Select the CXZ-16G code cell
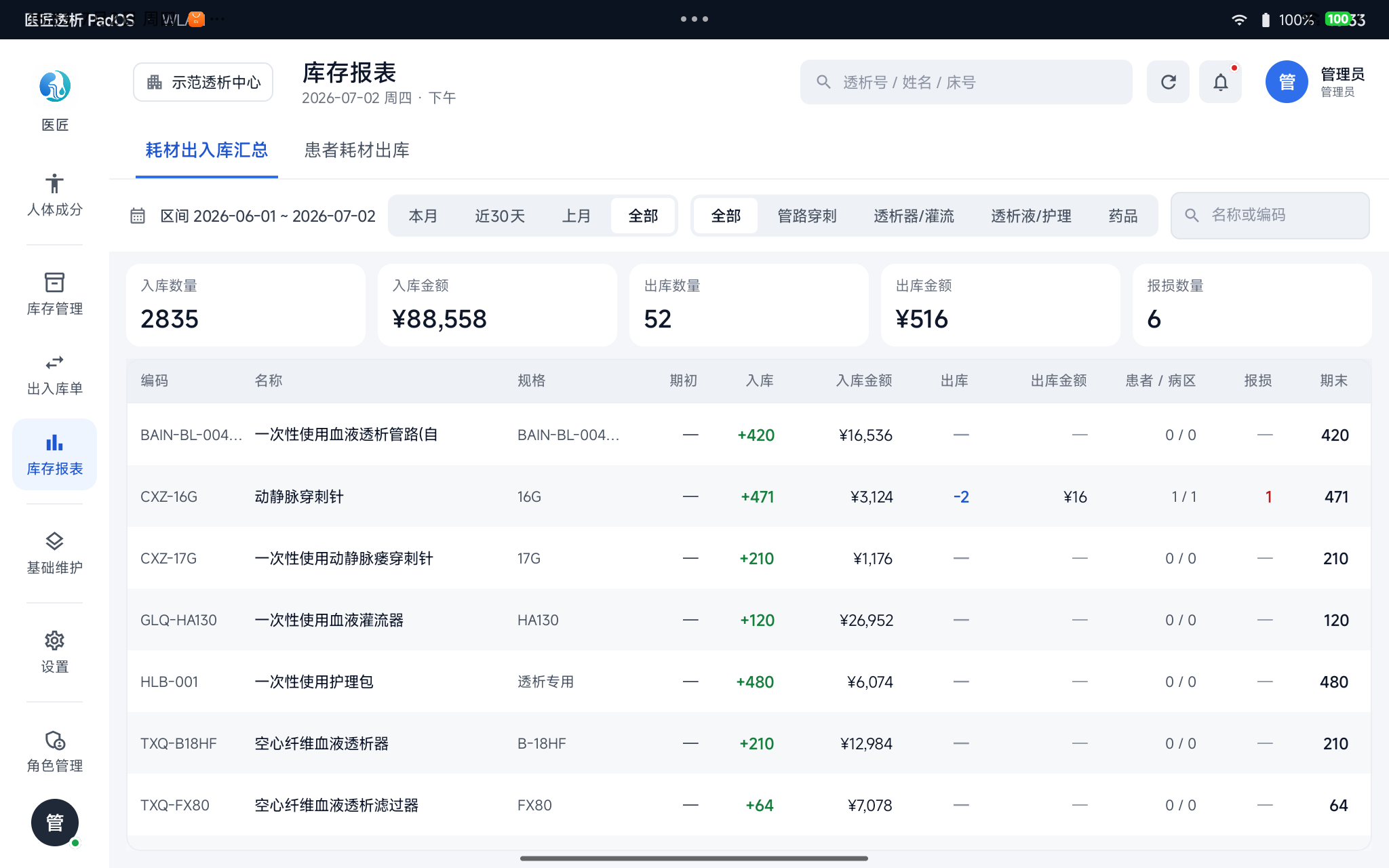The width and height of the screenshot is (1389, 868). click(169, 496)
